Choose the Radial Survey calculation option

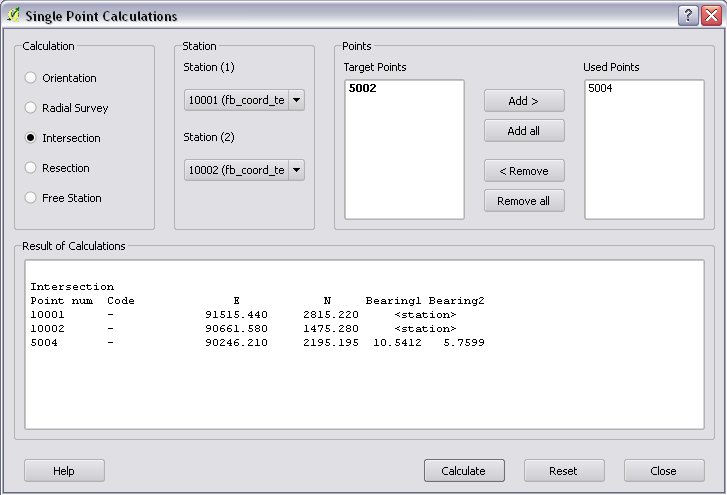point(32,108)
